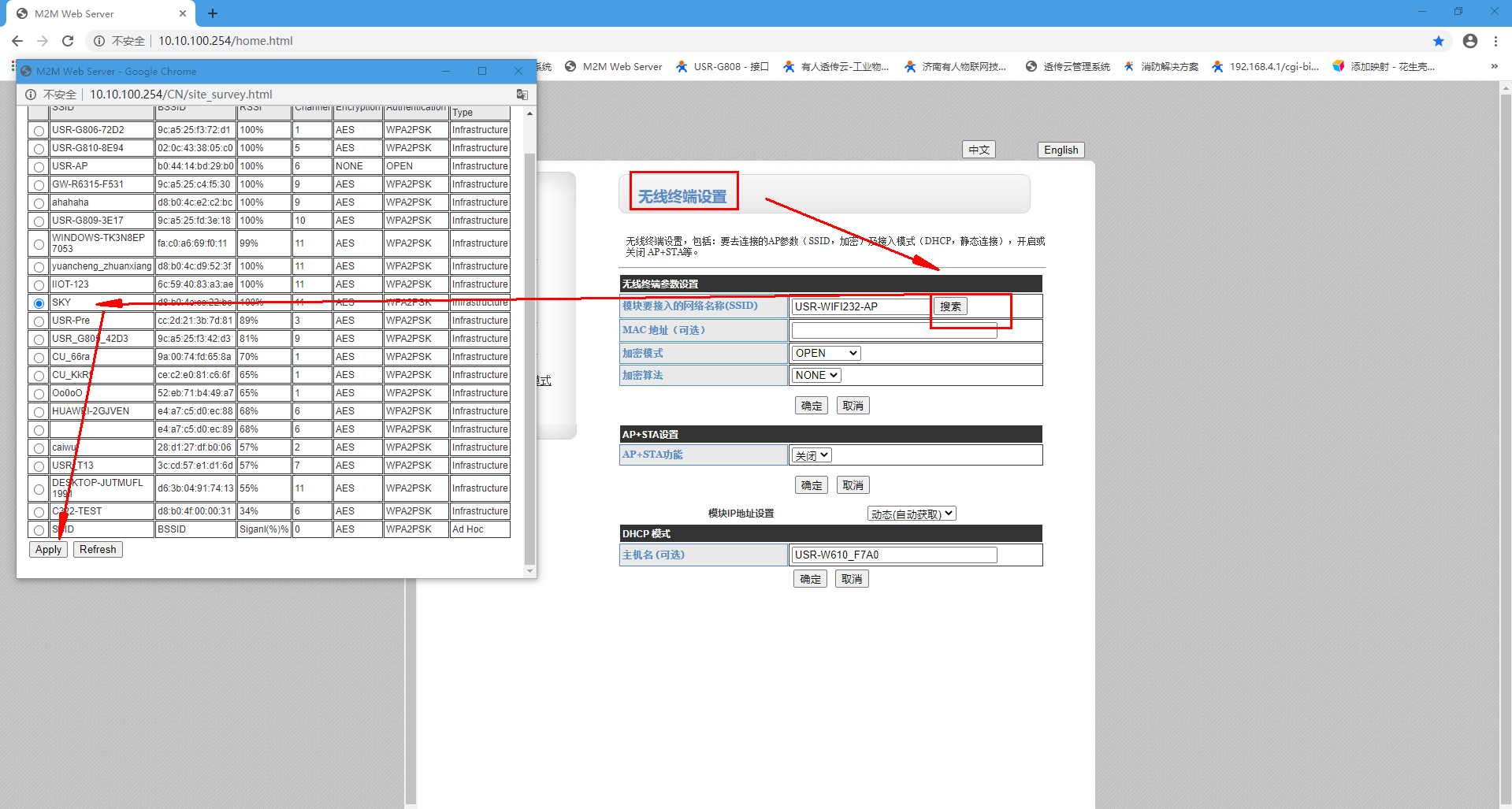Open new tab with plus icon
1512x809 pixels.
click(213, 13)
